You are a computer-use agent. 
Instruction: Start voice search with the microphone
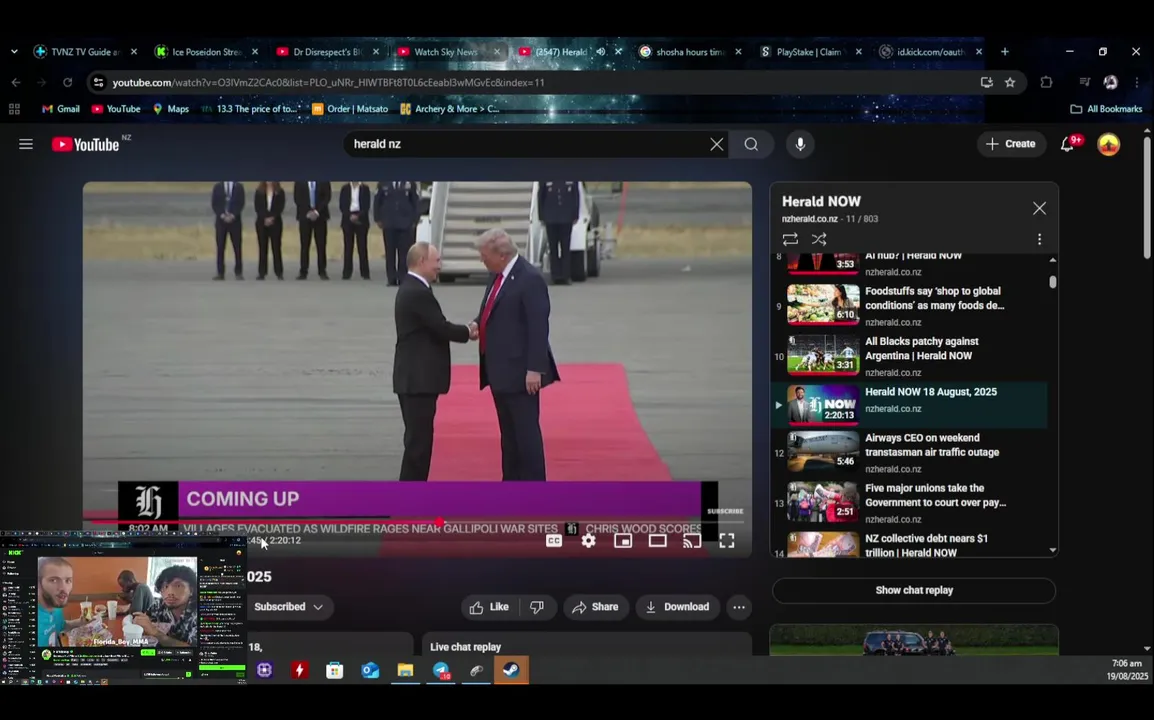800,144
